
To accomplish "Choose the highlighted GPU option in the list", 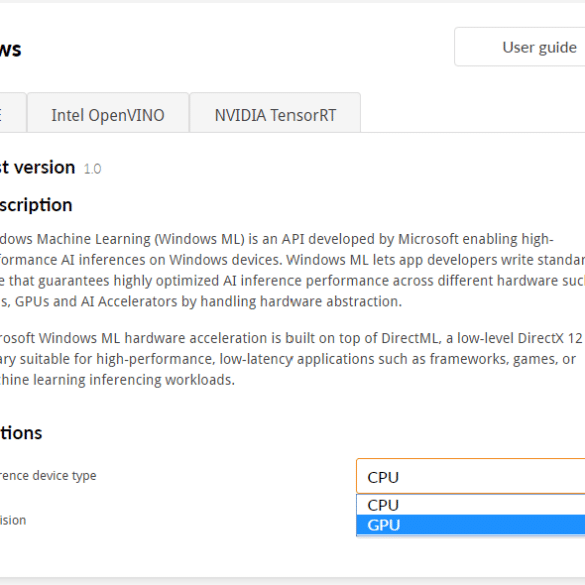I will click(x=471, y=525).
